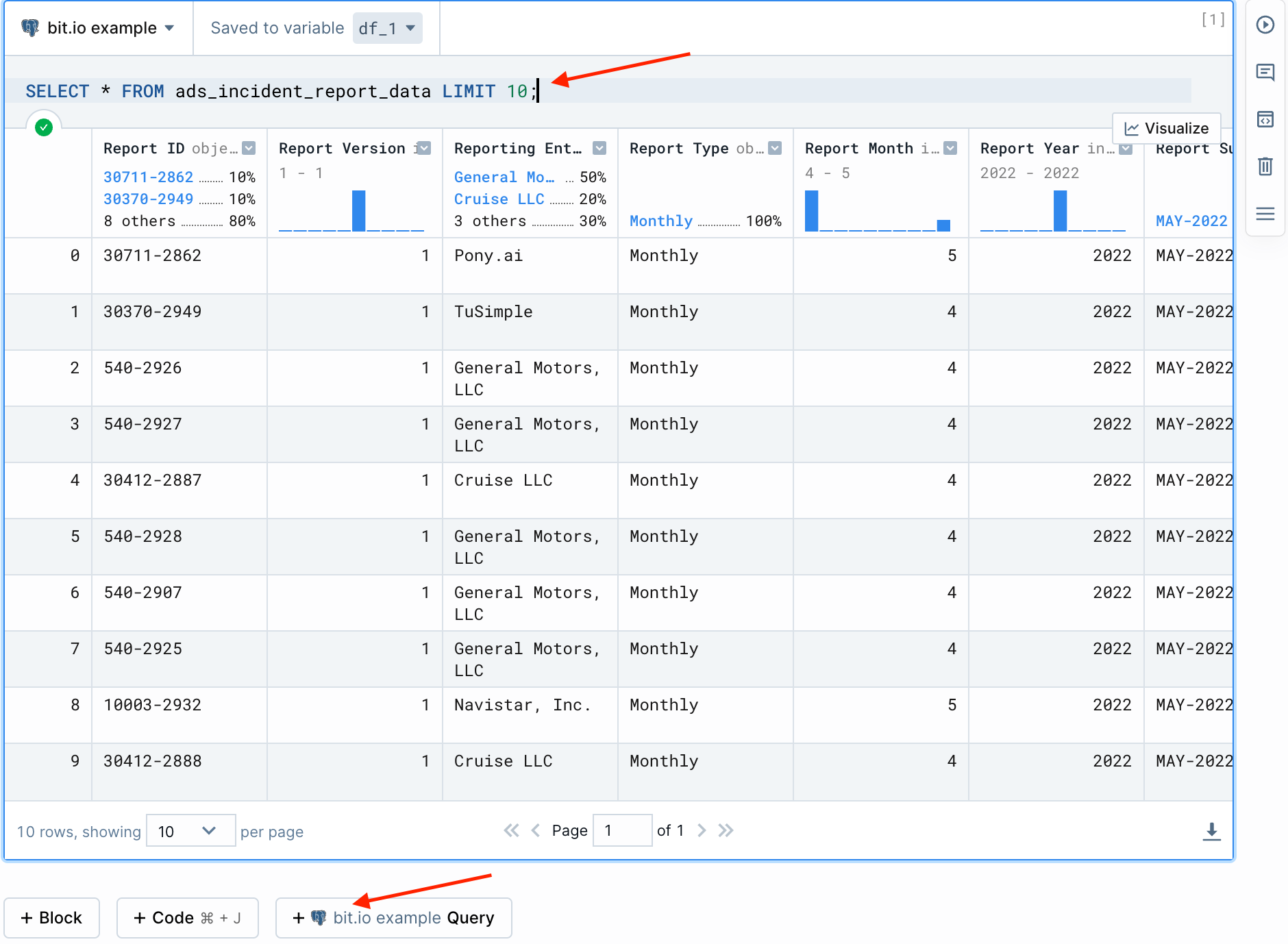The image size is (1288, 944).
Task: Click the green success check status icon
Action: point(44,127)
